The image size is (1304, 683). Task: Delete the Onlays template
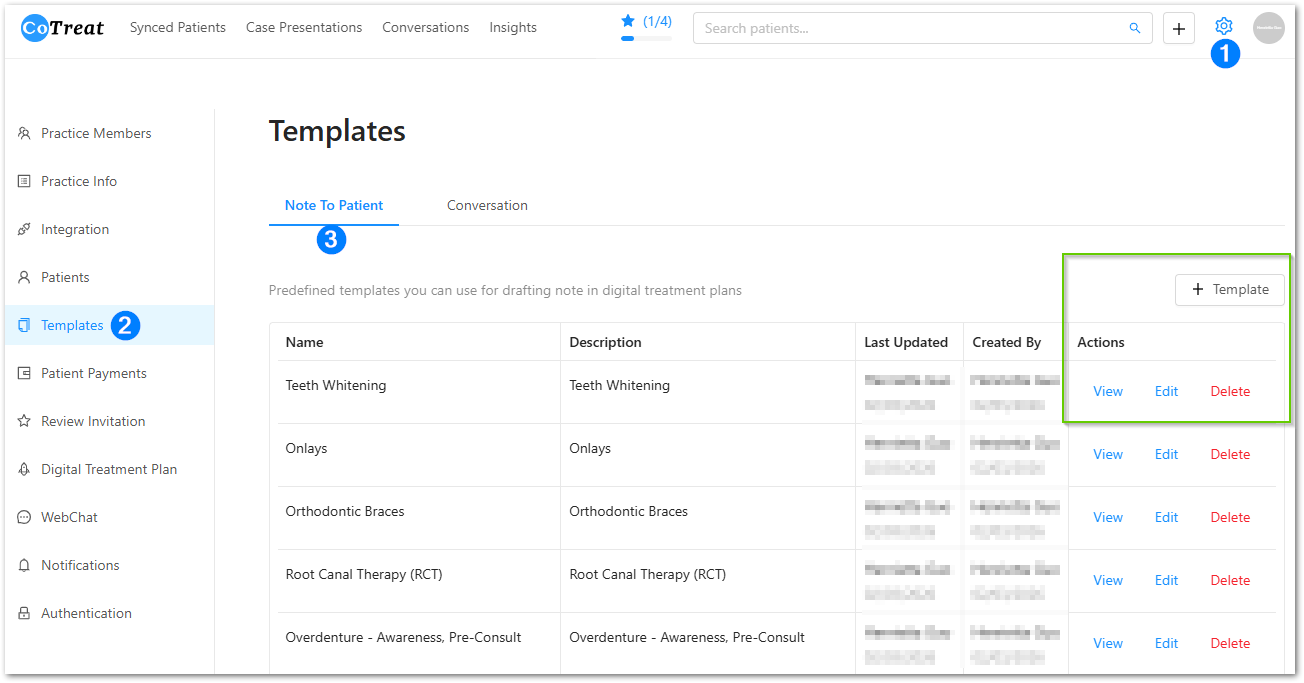coord(1230,454)
